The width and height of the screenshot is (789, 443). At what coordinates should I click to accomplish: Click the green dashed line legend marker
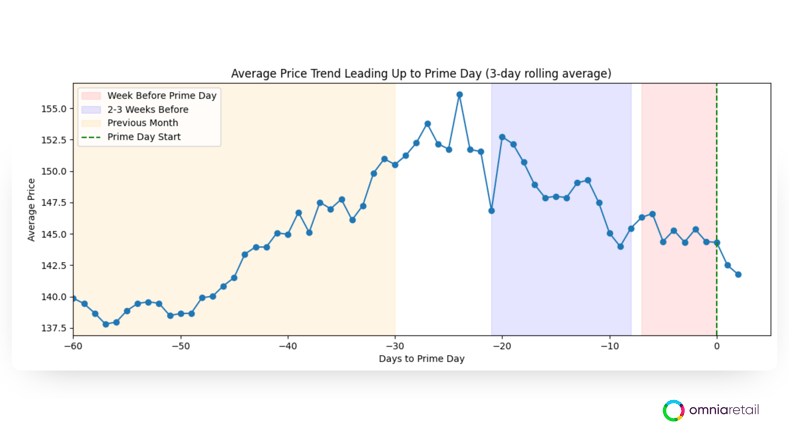[x=90, y=137]
